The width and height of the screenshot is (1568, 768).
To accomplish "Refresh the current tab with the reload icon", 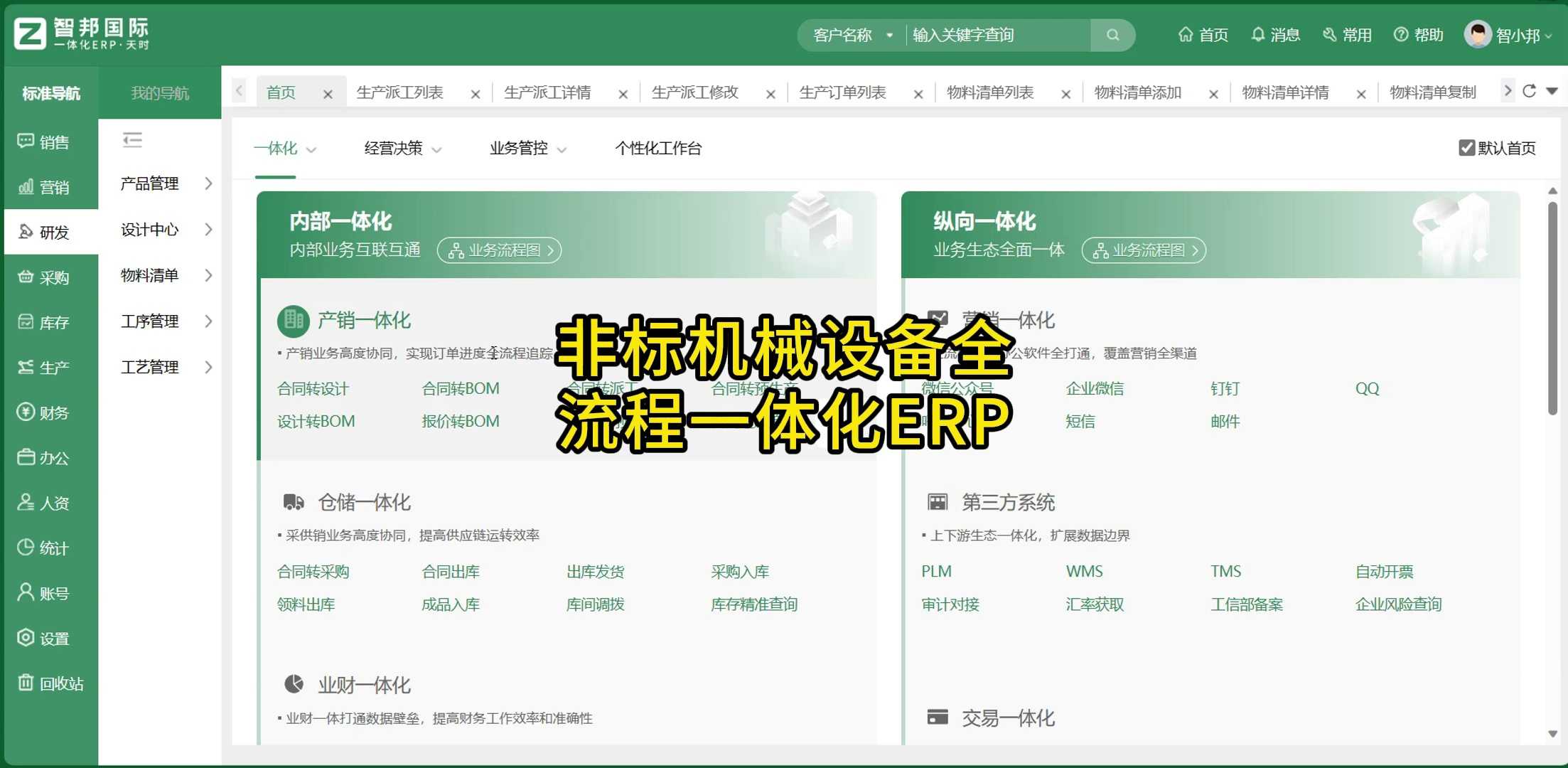I will [x=1529, y=91].
